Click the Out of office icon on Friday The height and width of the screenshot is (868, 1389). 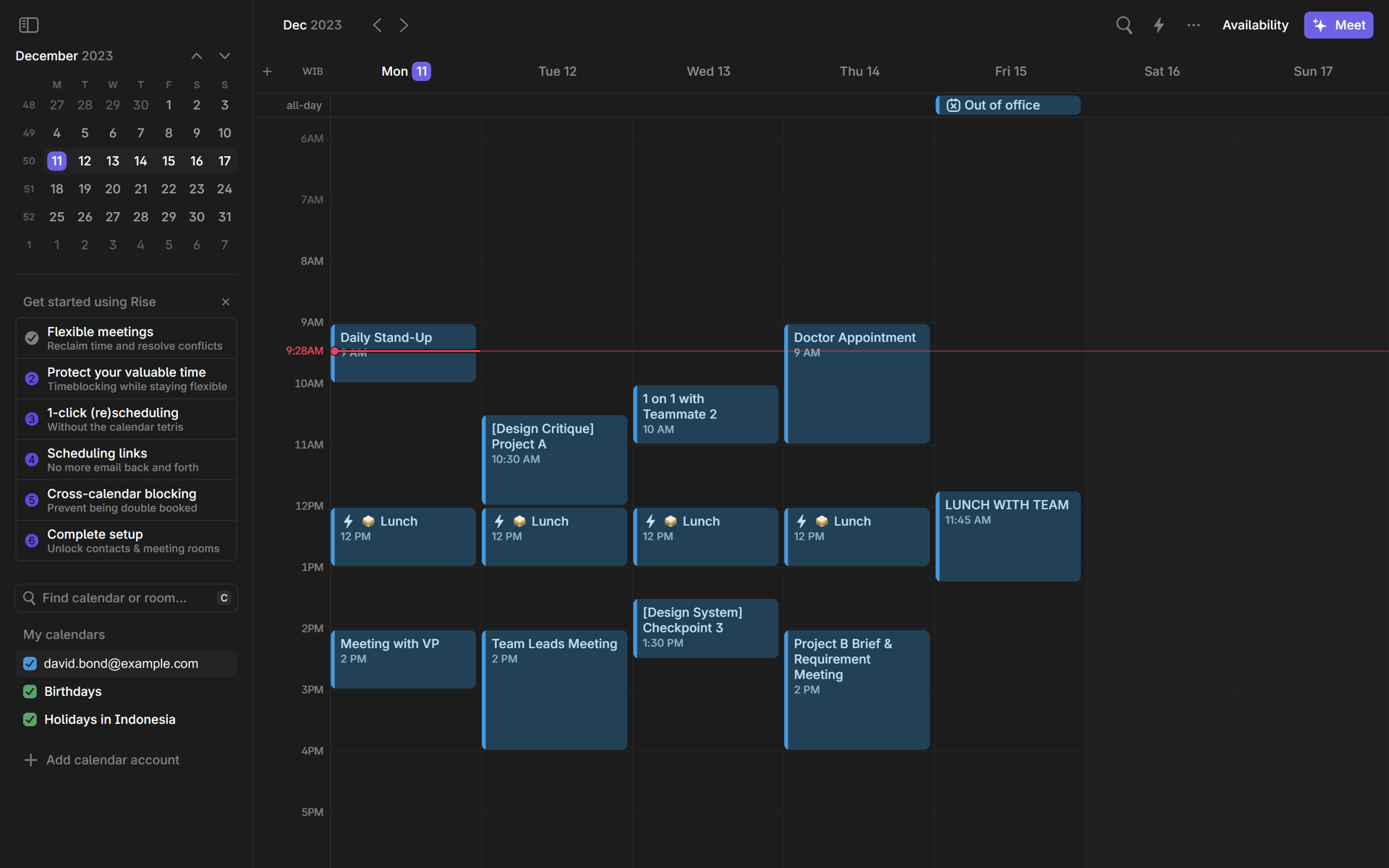click(953, 106)
